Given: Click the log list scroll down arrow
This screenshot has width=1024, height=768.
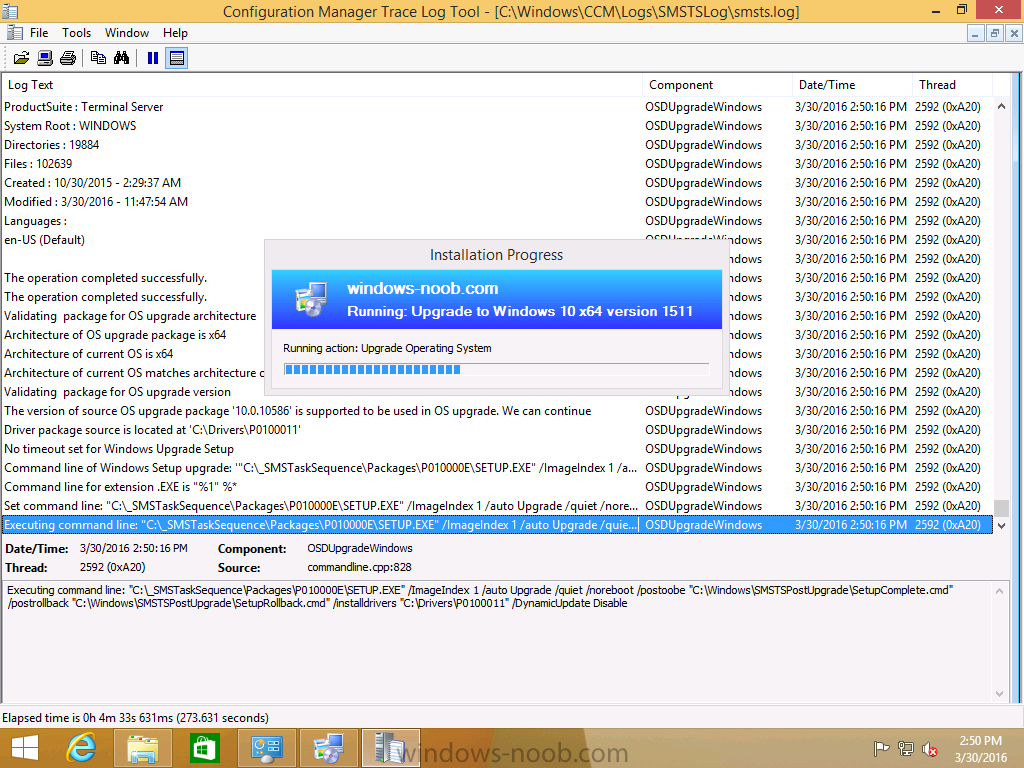Looking at the screenshot, I should 1001,526.
